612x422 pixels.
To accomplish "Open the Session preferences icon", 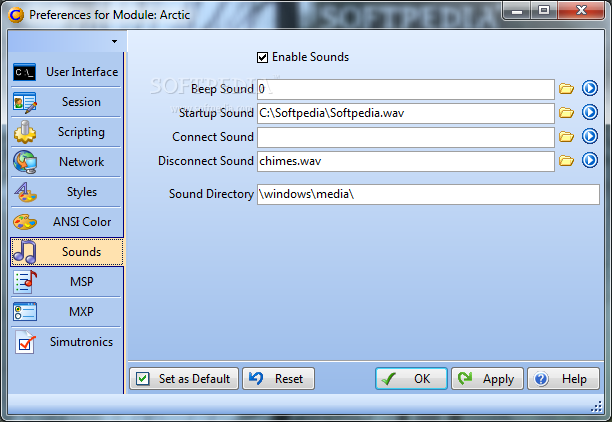I will click(25, 102).
